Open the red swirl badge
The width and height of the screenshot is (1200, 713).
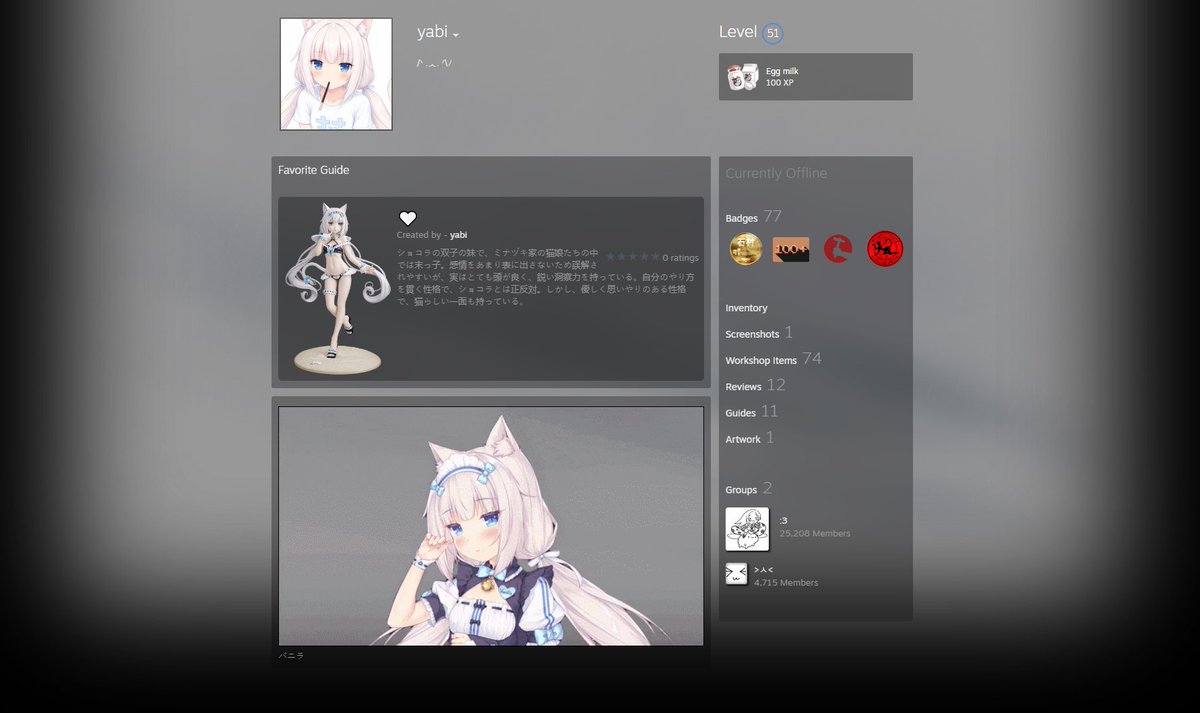click(838, 249)
